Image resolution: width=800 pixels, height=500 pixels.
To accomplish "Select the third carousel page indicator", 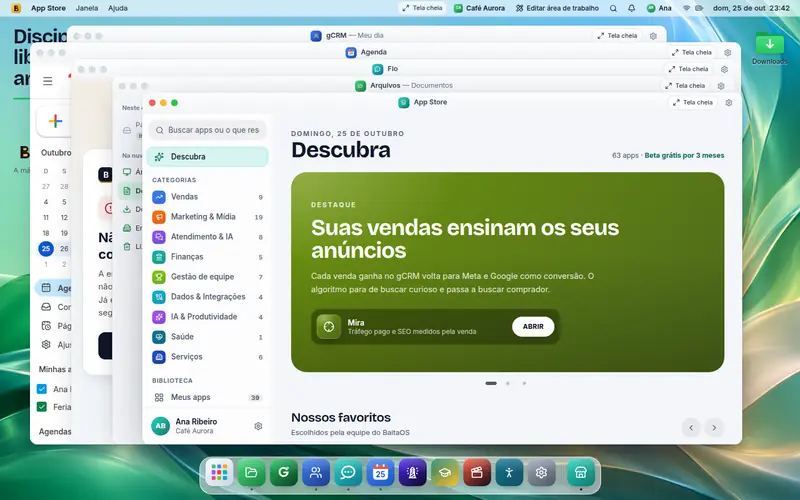I will (524, 383).
